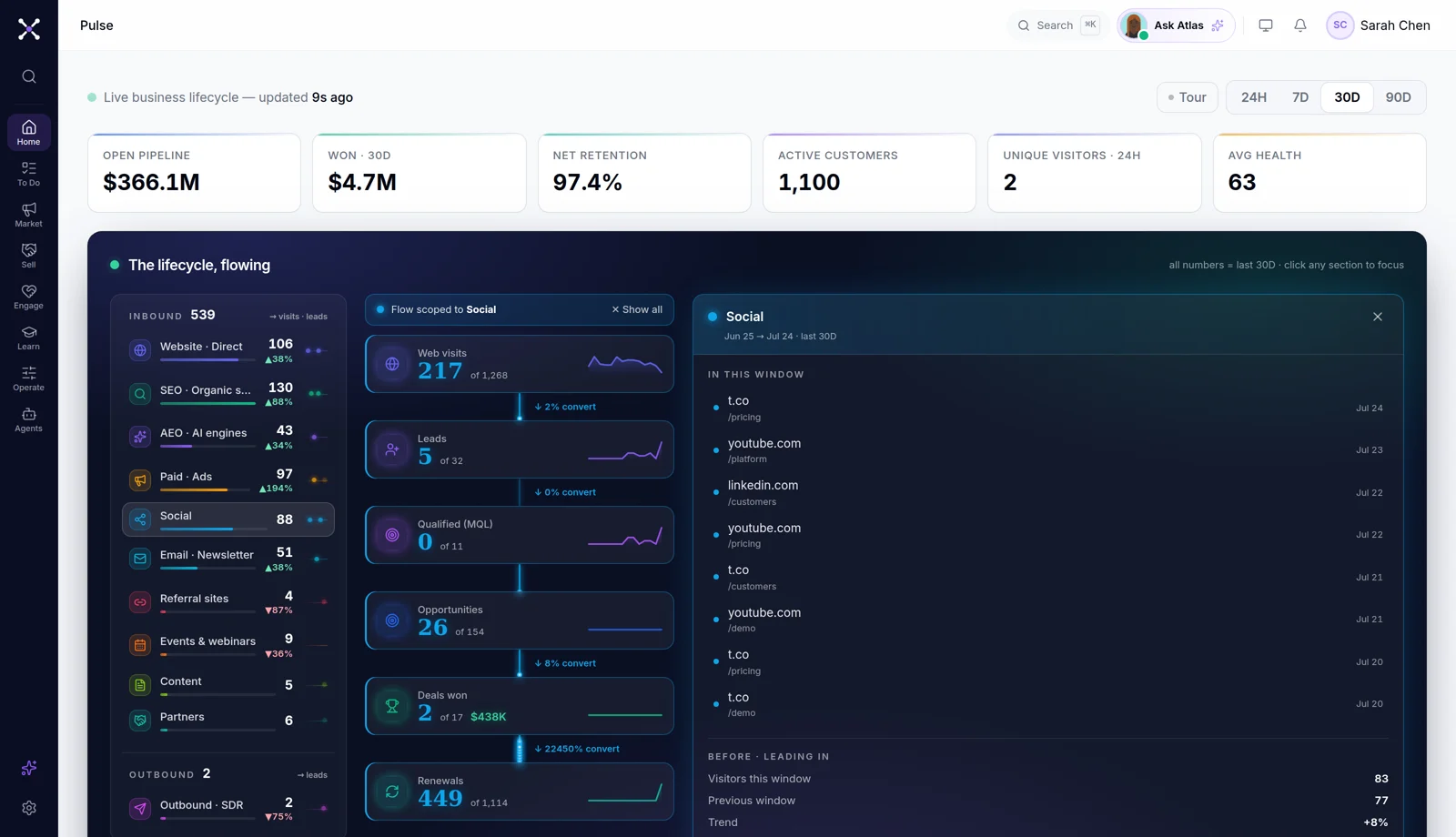
Task: Click the Outbound · SDR send icon
Action: pyautogui.click(x=140, y=808)
